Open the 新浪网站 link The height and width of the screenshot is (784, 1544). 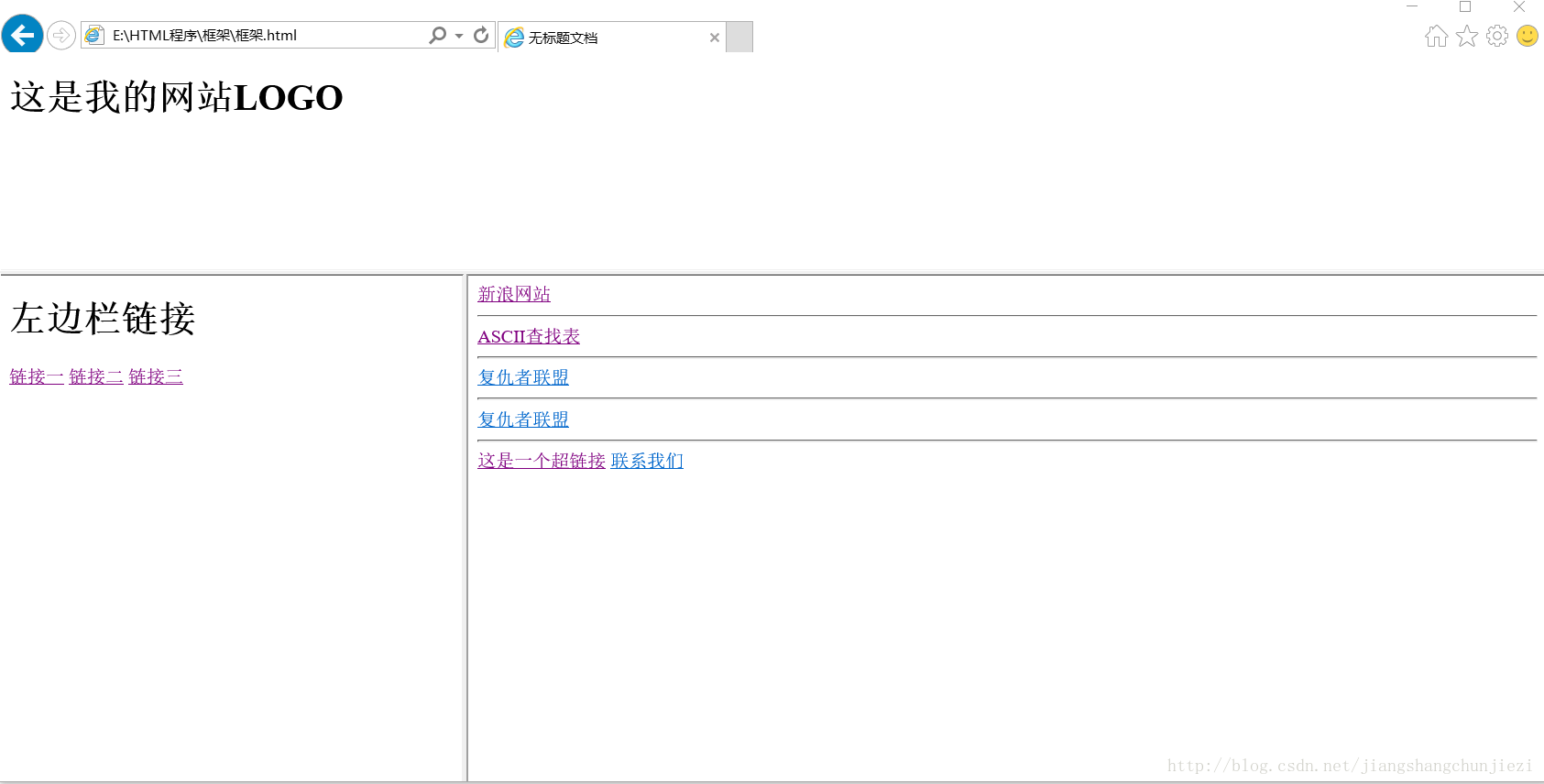click(x=514, y=294)
